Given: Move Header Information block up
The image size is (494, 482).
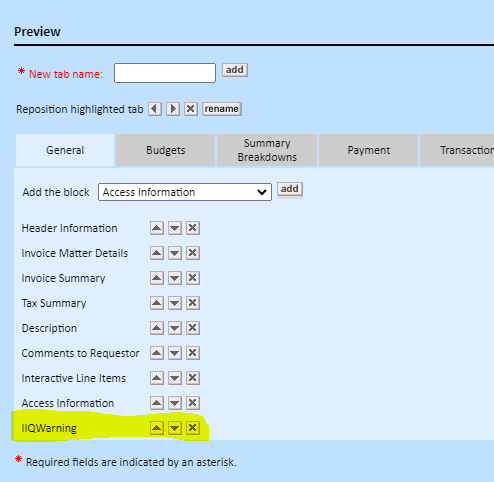Looking at the screenshot, I should [157, 228].
